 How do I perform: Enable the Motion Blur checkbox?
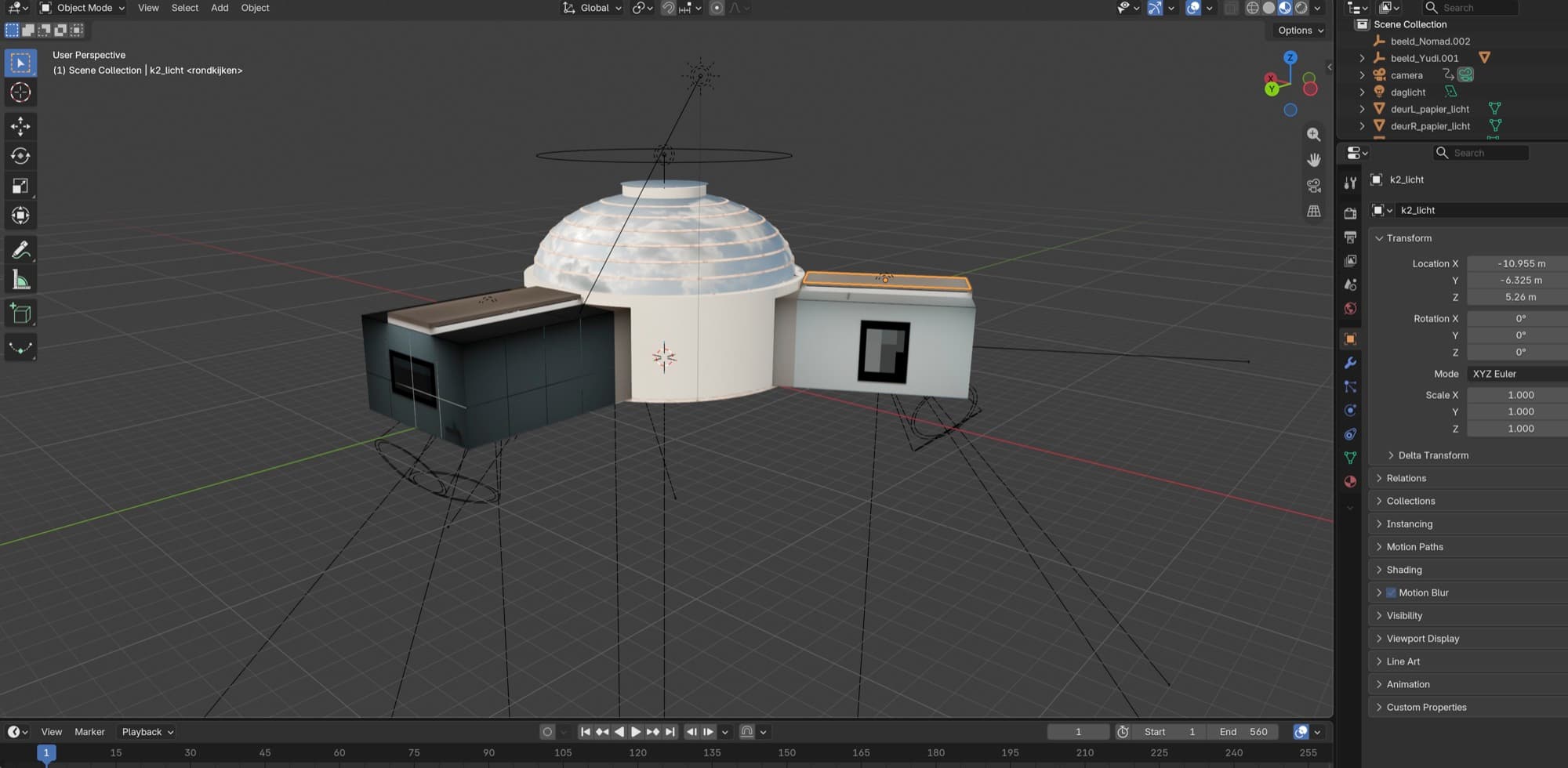[x=1392, y=592]
